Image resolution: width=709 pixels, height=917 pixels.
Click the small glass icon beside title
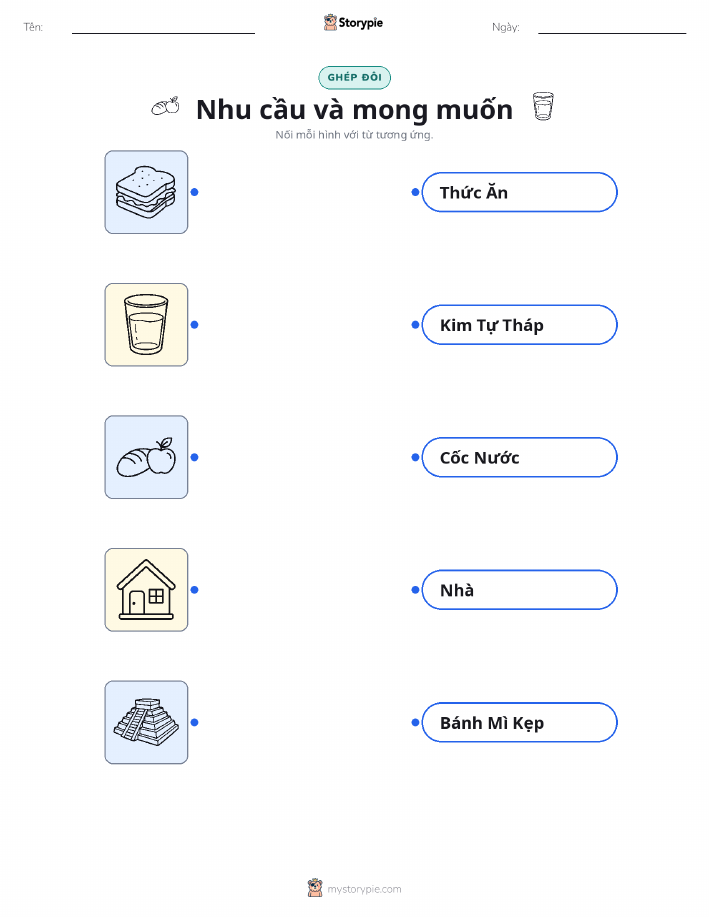coord(543,106)
